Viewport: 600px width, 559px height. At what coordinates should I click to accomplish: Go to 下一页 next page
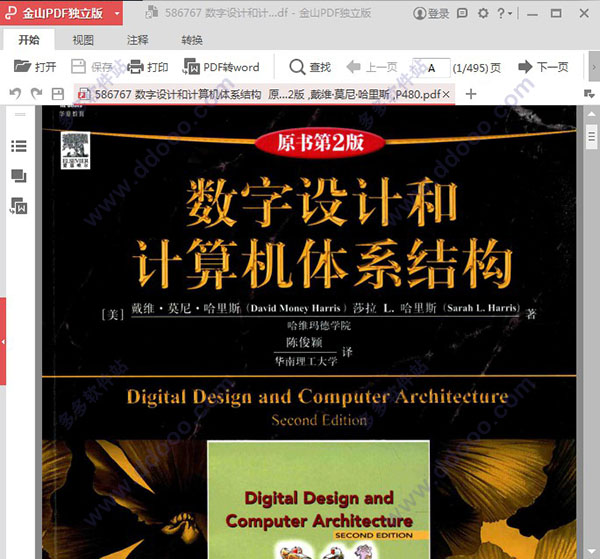click(543, 67)
